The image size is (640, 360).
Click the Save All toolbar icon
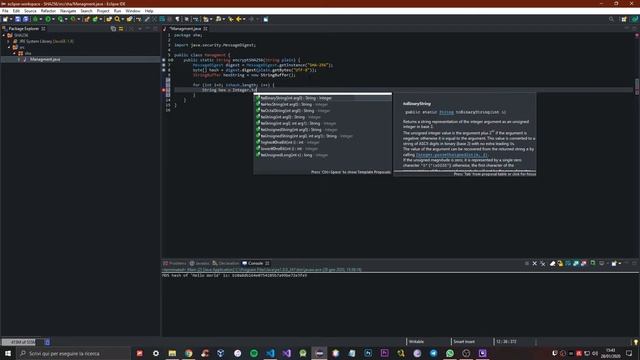[25, 19]
